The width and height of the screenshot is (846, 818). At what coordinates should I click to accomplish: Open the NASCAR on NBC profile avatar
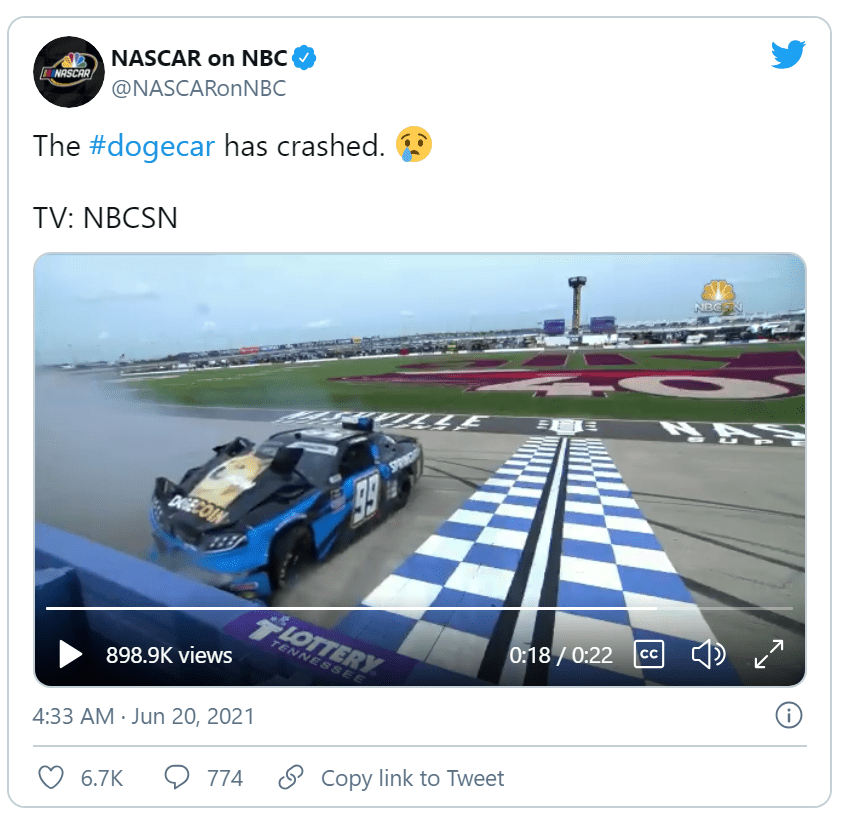(69, 72)
